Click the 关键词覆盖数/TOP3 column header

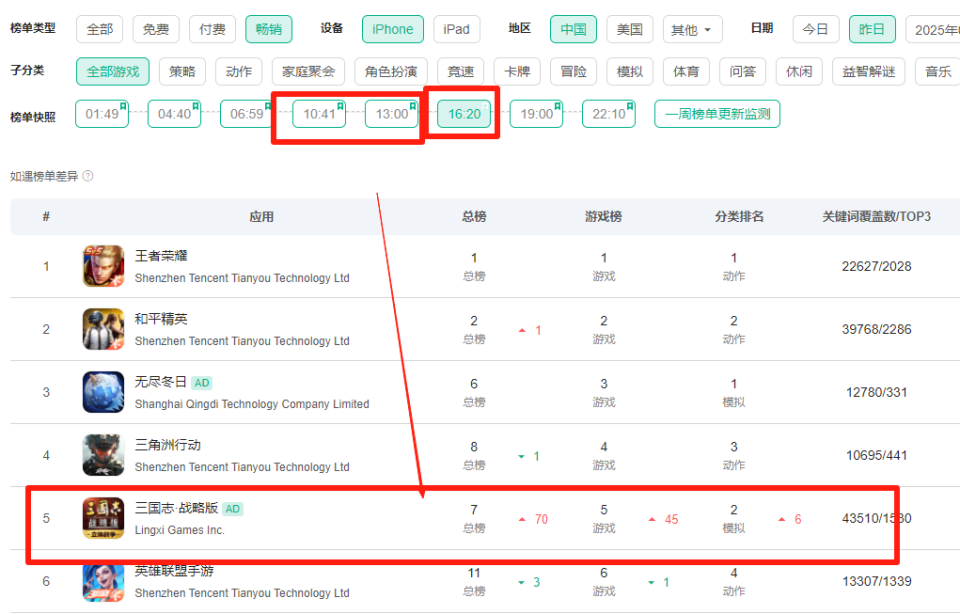tap(876, 217)
